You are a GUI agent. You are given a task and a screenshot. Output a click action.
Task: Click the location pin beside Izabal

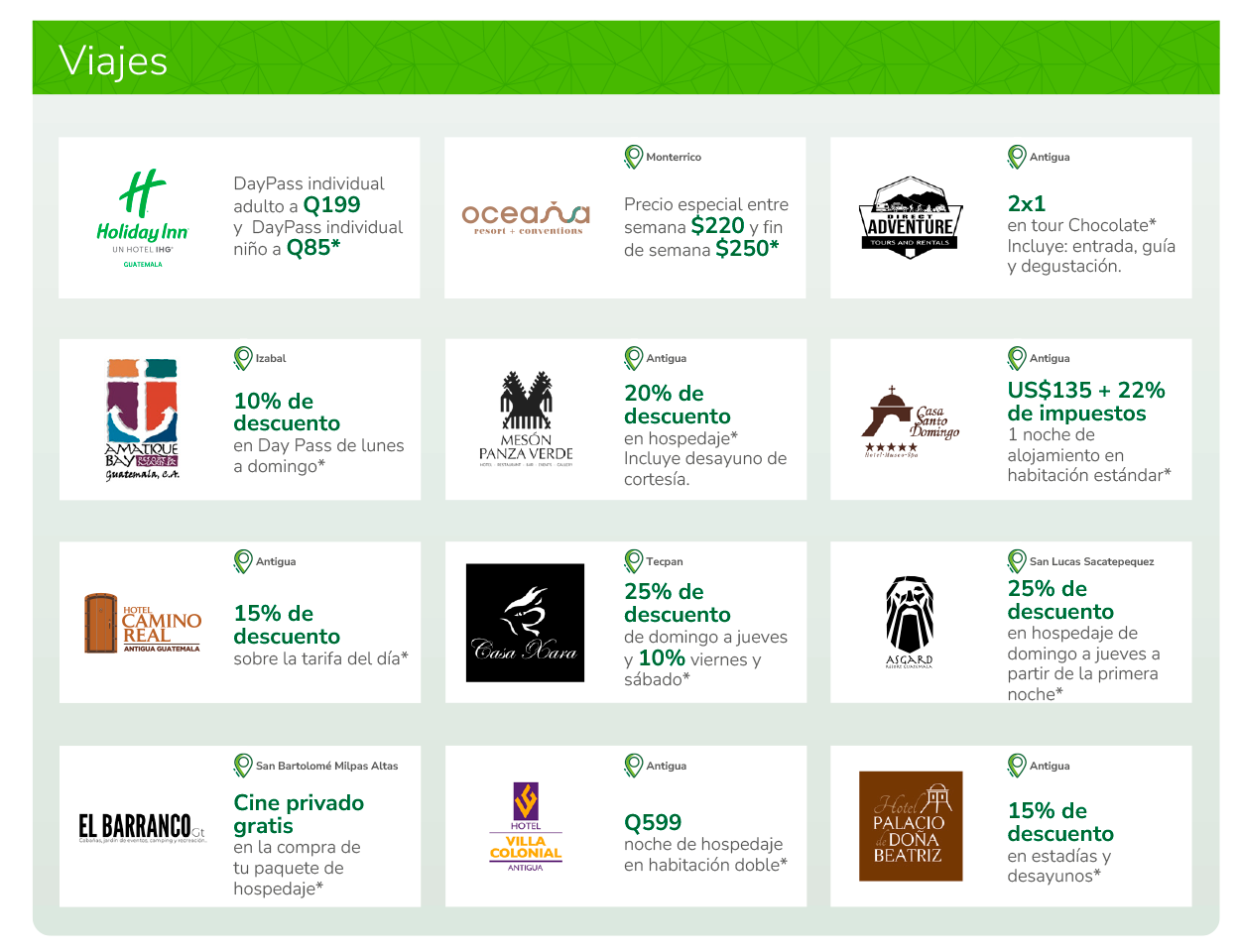click(243, 358)
